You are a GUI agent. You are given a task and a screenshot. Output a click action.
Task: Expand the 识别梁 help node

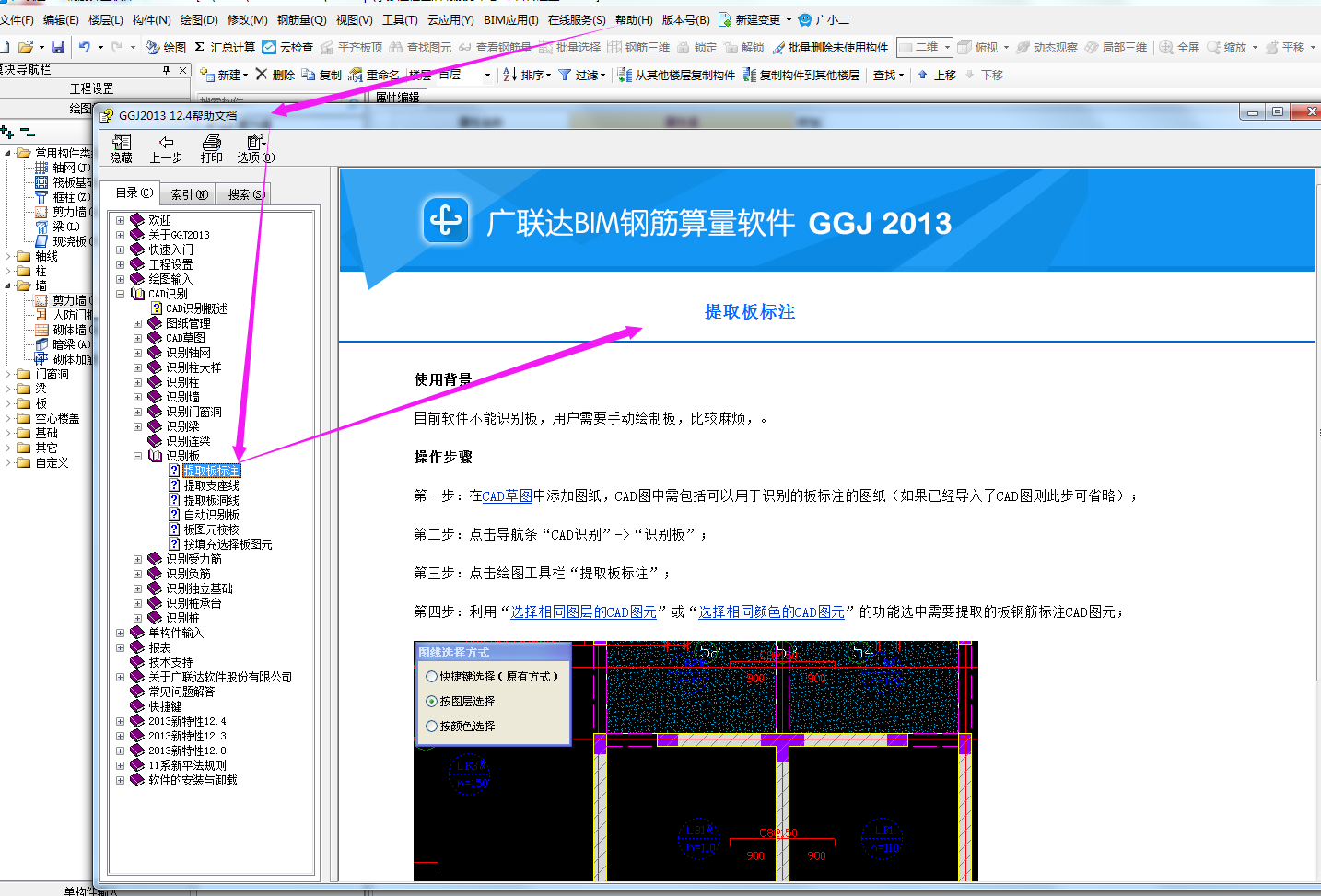[x=138, y=426]
